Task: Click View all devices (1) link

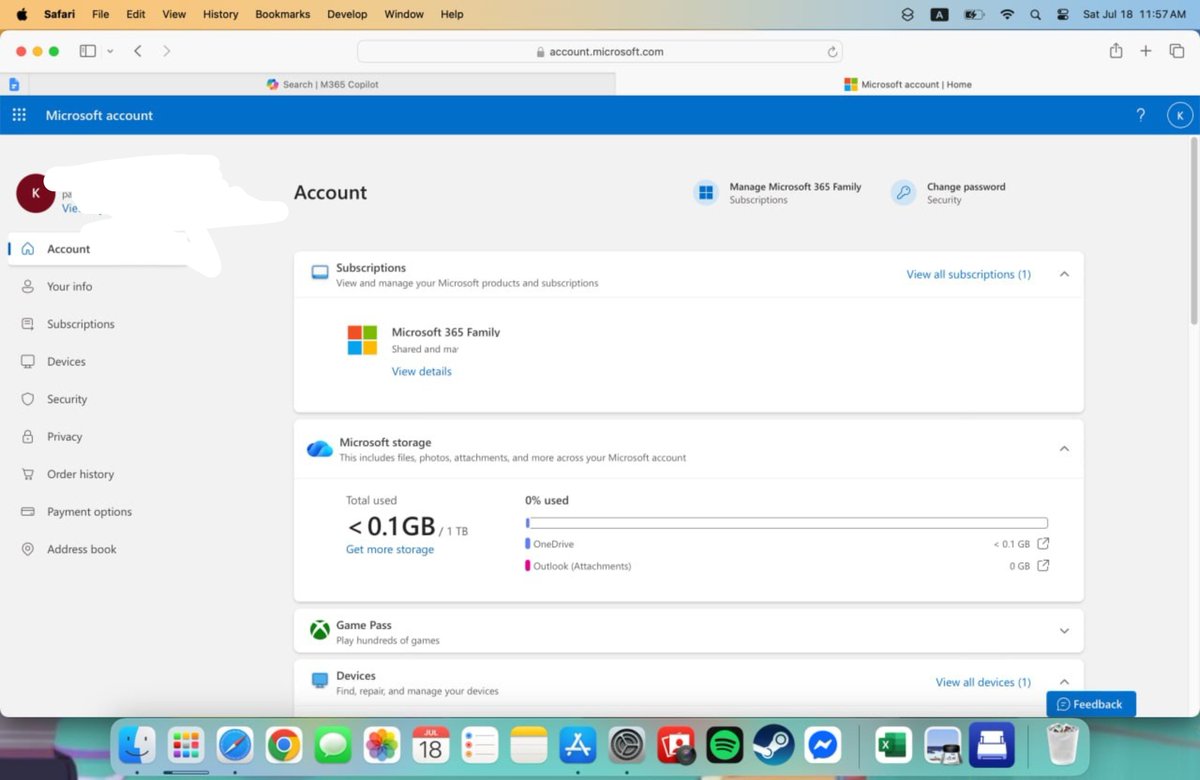Action: coord(983,682)
